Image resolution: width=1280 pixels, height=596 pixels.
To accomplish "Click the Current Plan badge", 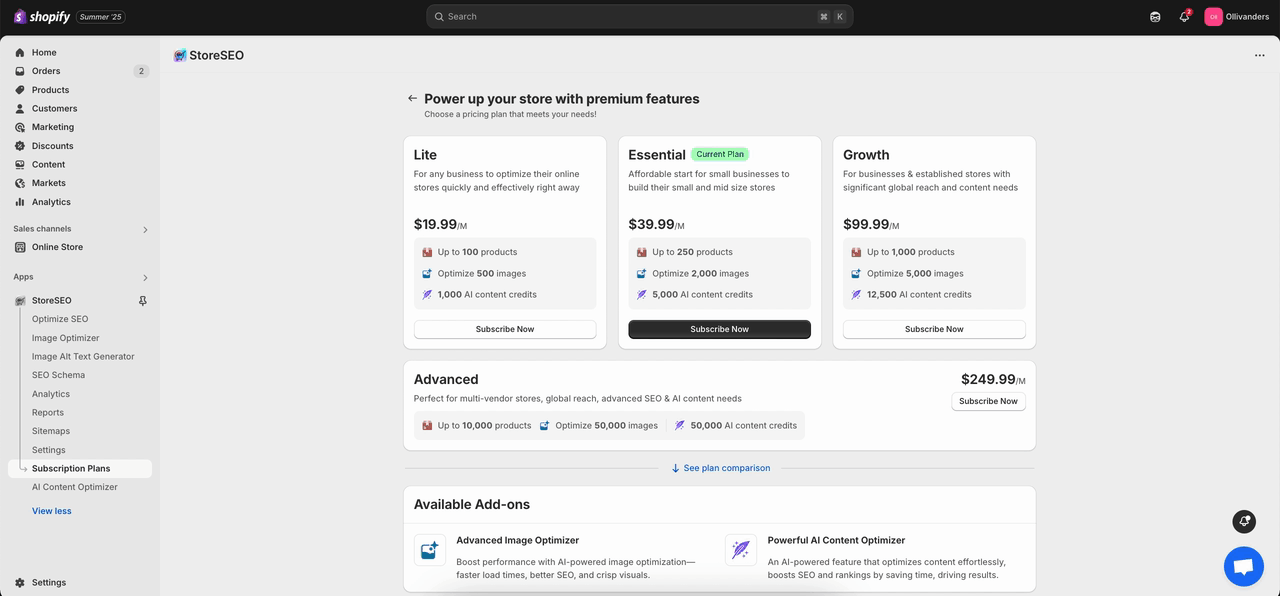I will coord(720,154).
